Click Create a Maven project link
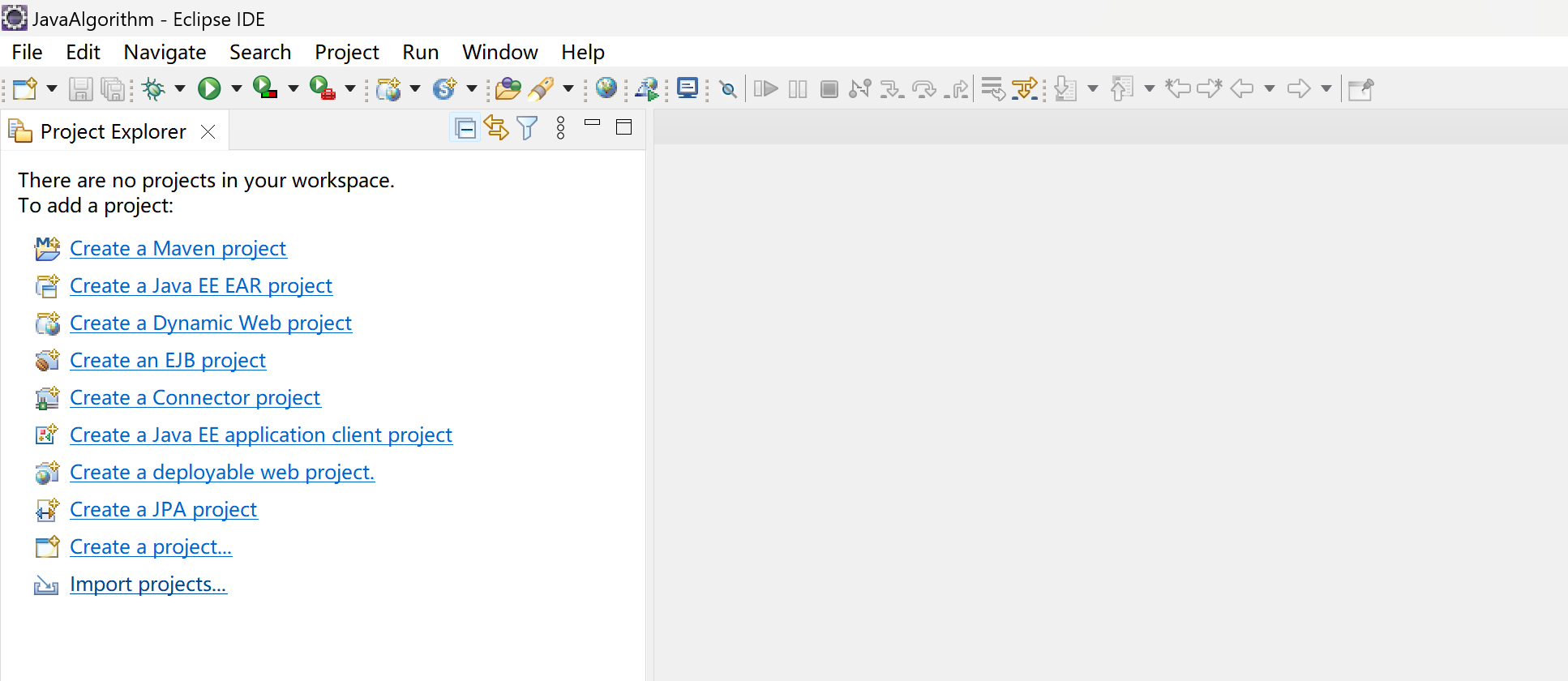 click(178, 248)
